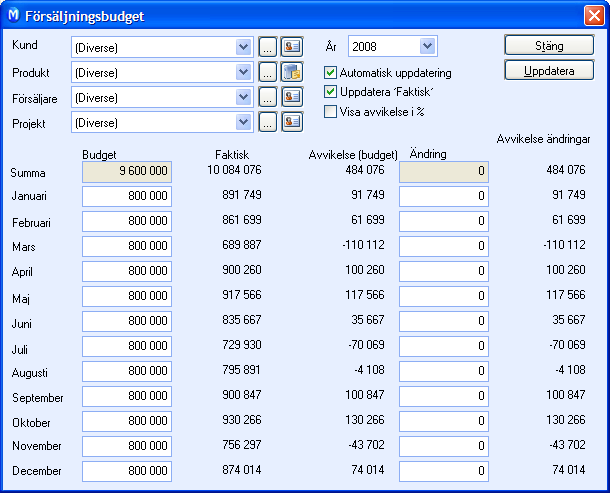Click the Stäng button
The image size is (610, 493).
[x=549, y=46]
